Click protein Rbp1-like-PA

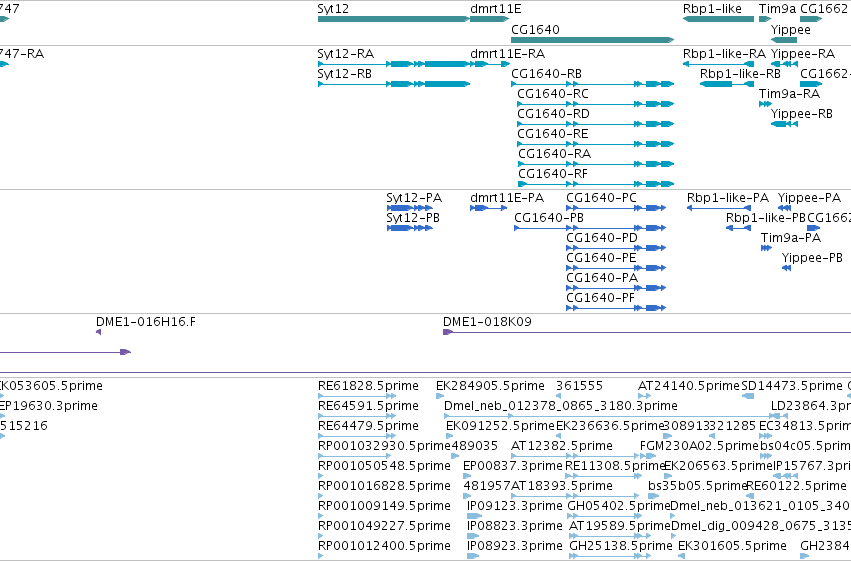719,208
